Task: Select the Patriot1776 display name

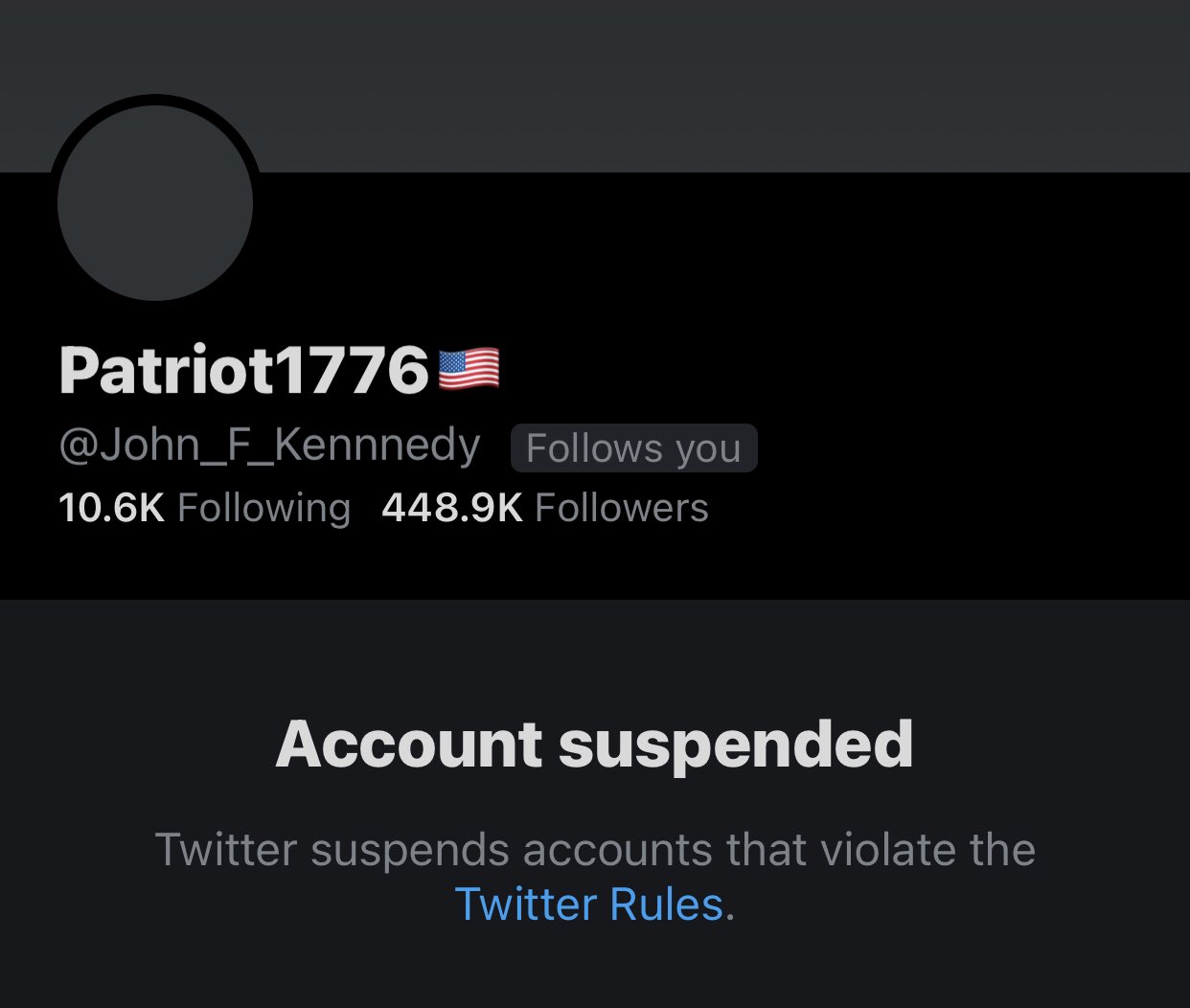Action: [243, 370]
